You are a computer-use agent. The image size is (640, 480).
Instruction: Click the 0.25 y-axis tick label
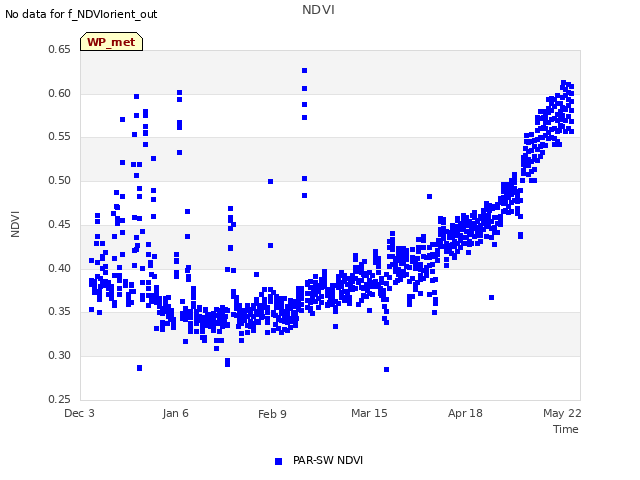coord(59,399)
